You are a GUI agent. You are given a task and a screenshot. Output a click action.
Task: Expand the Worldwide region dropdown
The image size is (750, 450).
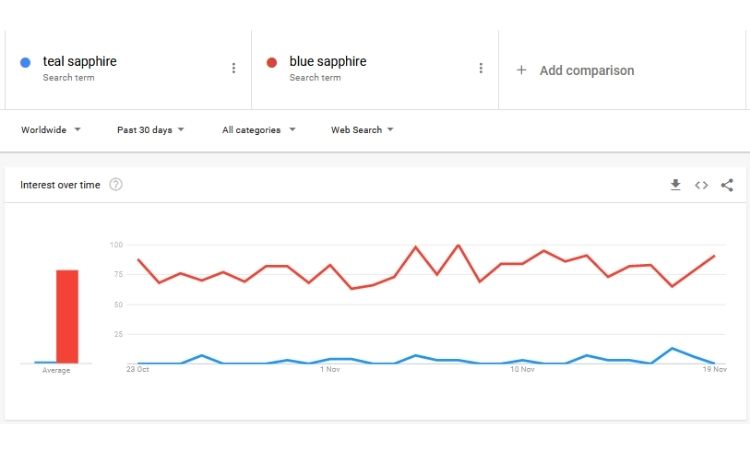pyautogui.click(x=51, y=130)
